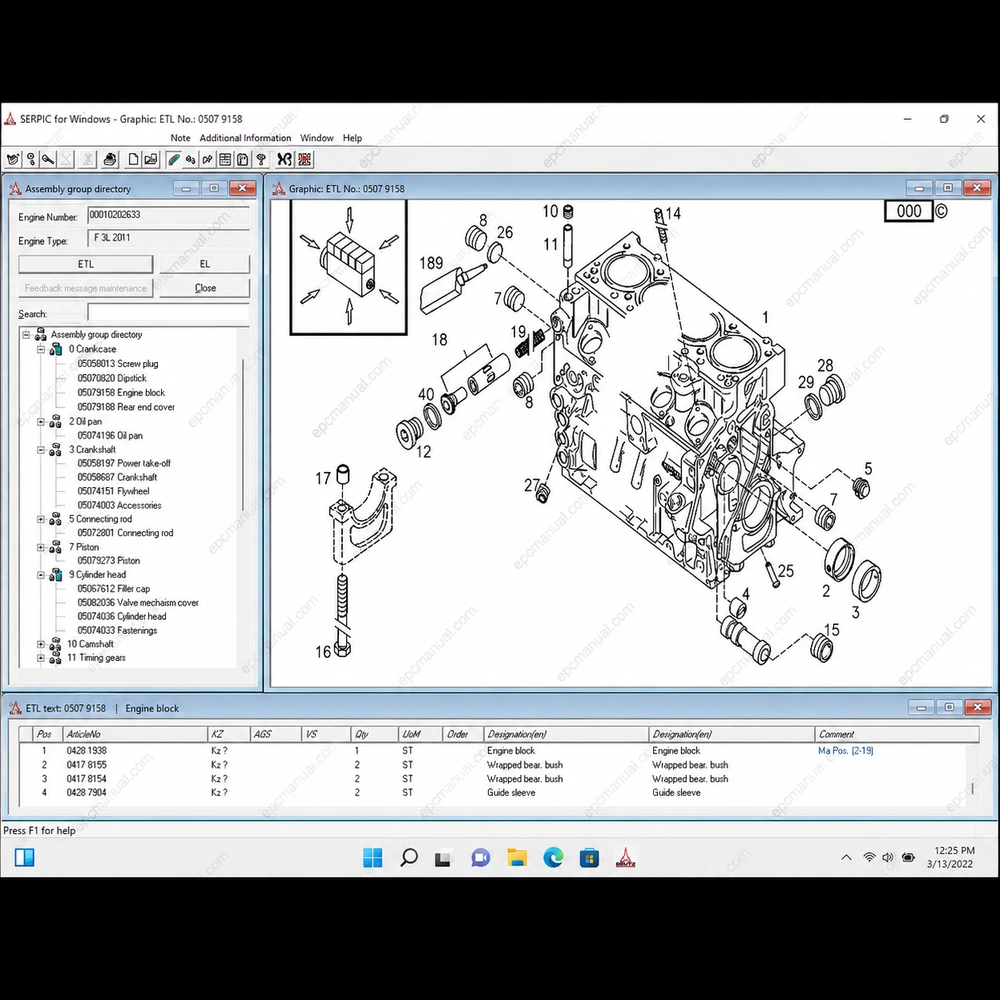Click the 000 box in the graphic

point(909,211)
